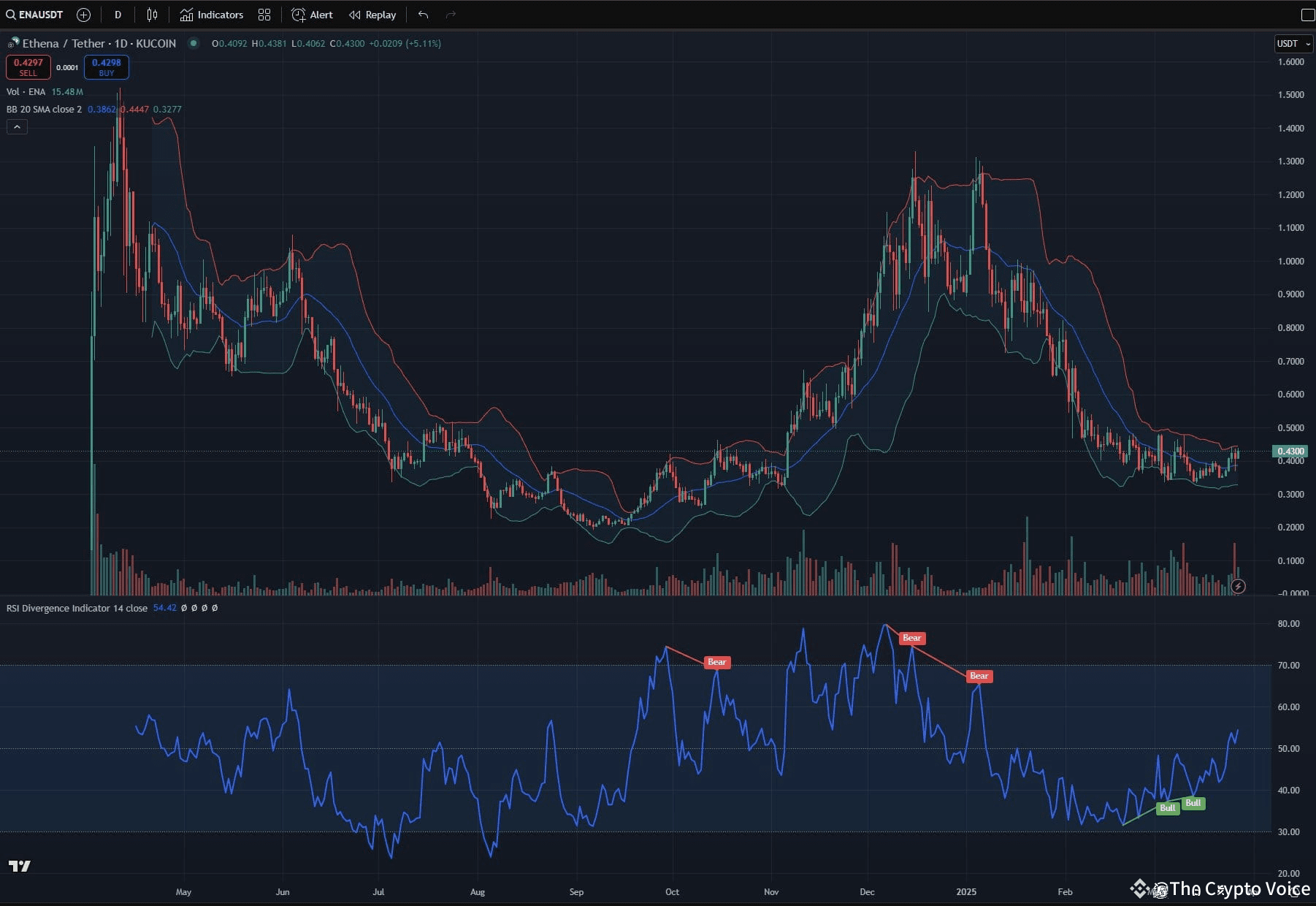
Task: Undo the last chart action
Action: (x=423, y=15)
